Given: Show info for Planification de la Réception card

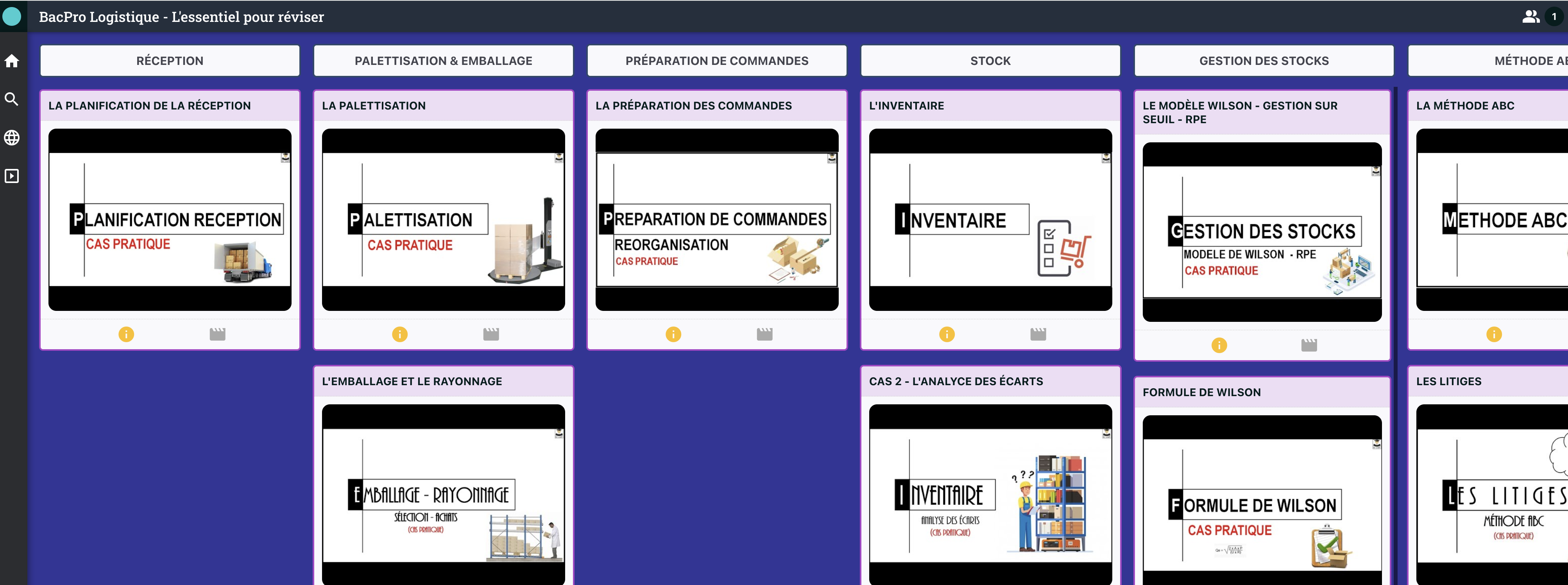Looking at the screenshot, I should [x=126, y=334].
